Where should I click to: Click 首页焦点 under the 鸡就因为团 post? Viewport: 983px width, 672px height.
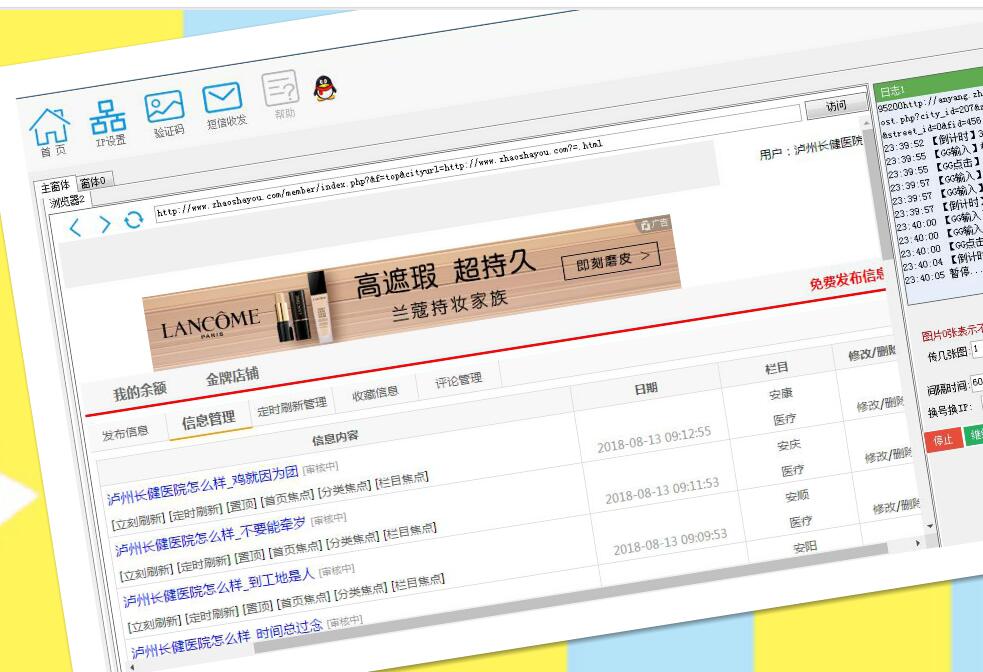[286, 498]
